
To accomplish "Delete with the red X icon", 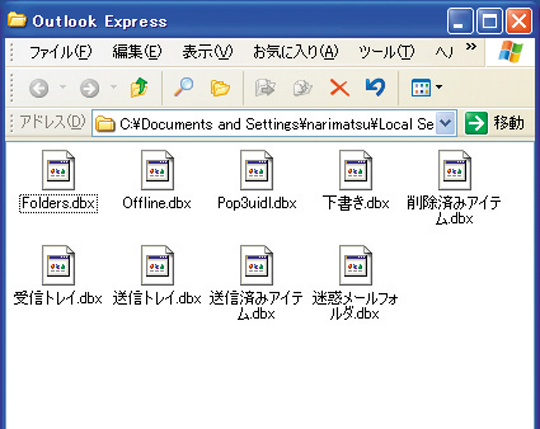I will tap(340, 87).
